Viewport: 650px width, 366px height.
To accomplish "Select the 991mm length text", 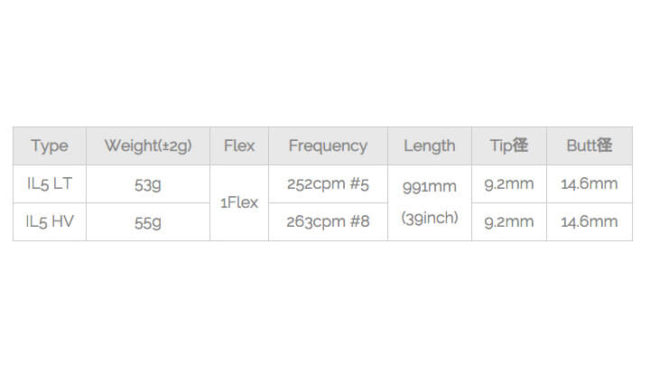I will (429, 187).
